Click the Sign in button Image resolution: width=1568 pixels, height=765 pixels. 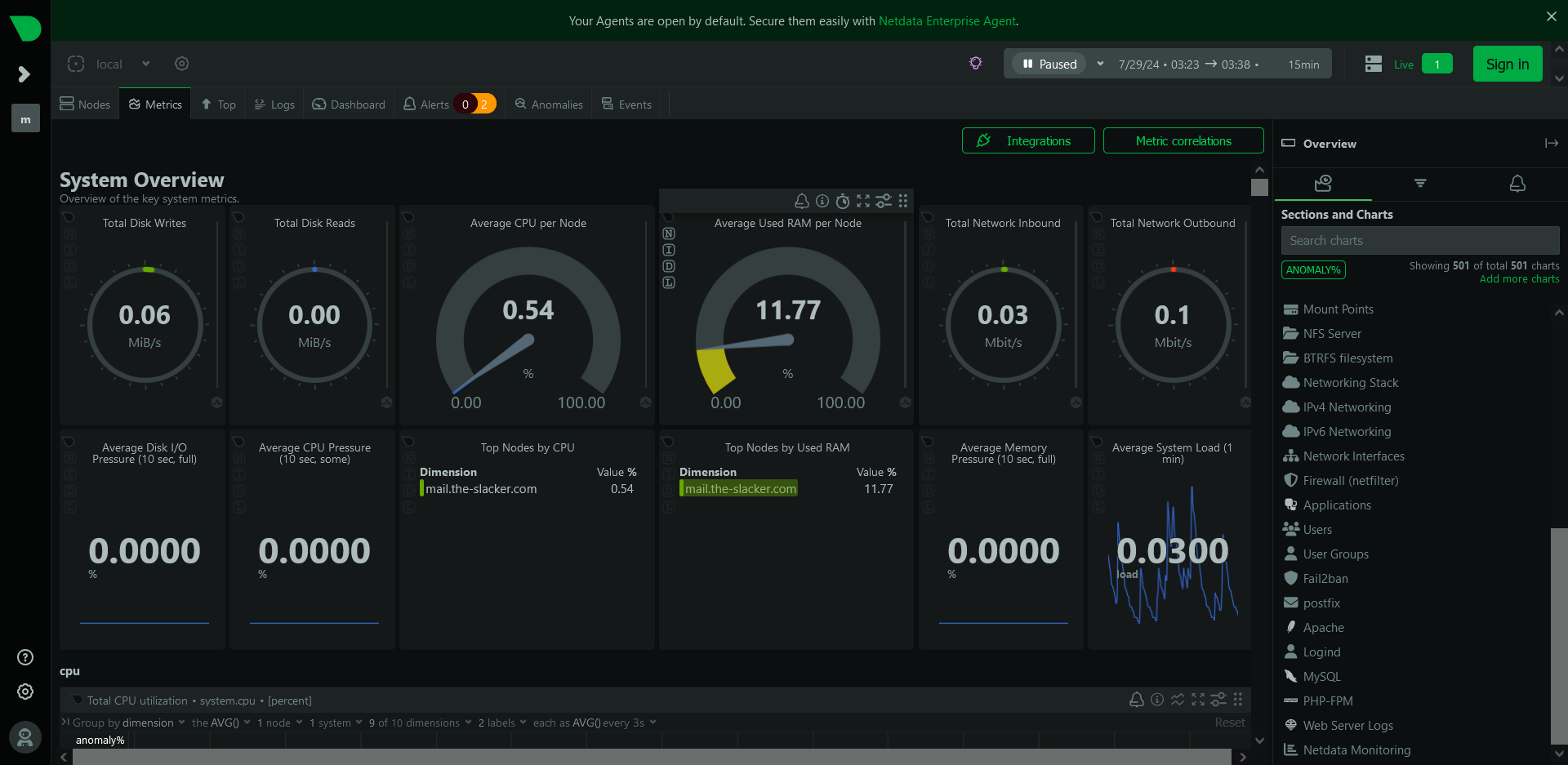pyautogui.click(x=1508, y=64)
